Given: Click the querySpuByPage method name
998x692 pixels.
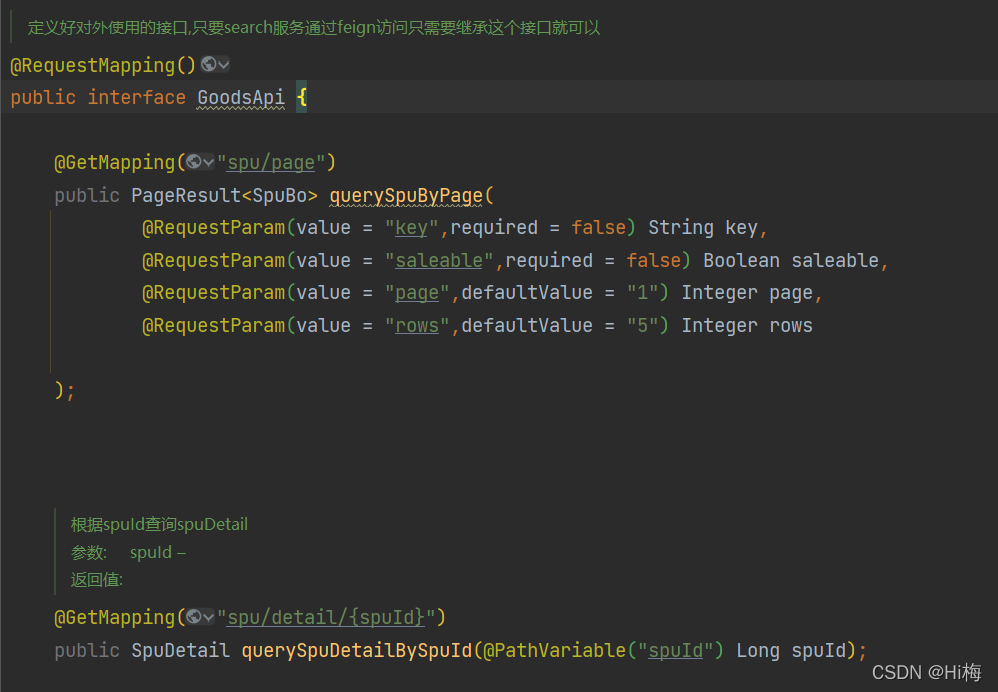Looking at the screenshot, I should 406,195.
